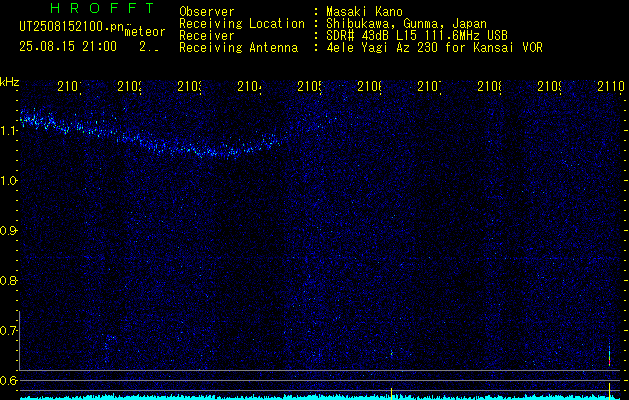Click the 2103 time axis label
This screenshot has height=400, width=629.
coord(189,86)
